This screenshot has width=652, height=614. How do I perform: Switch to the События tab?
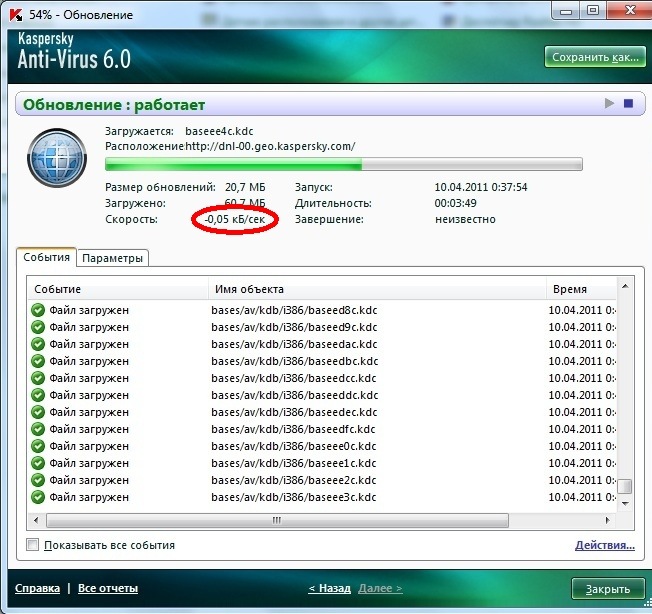point(46,257)
